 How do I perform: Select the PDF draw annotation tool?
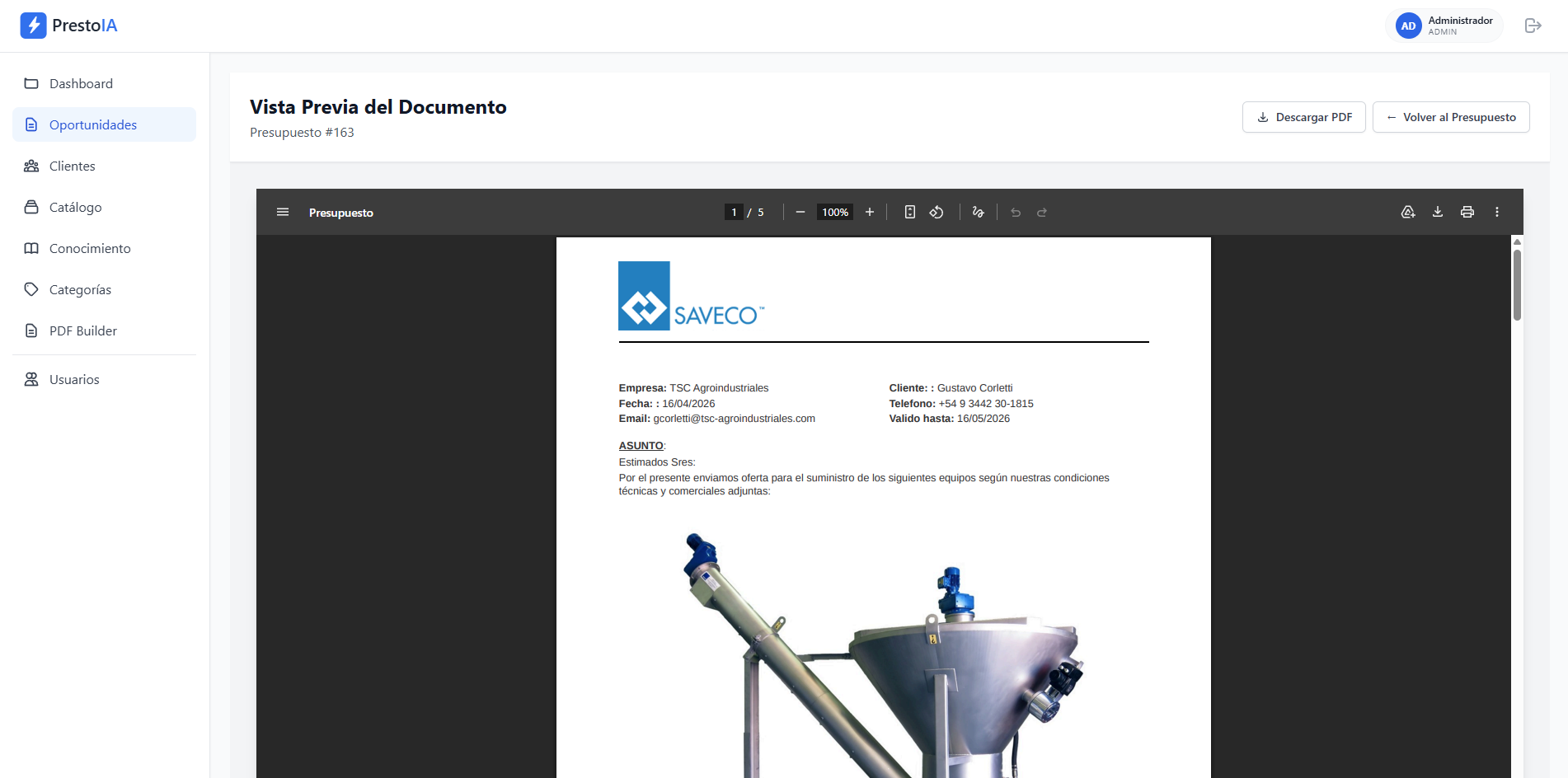pyautogui.click(x=978, y=212)
